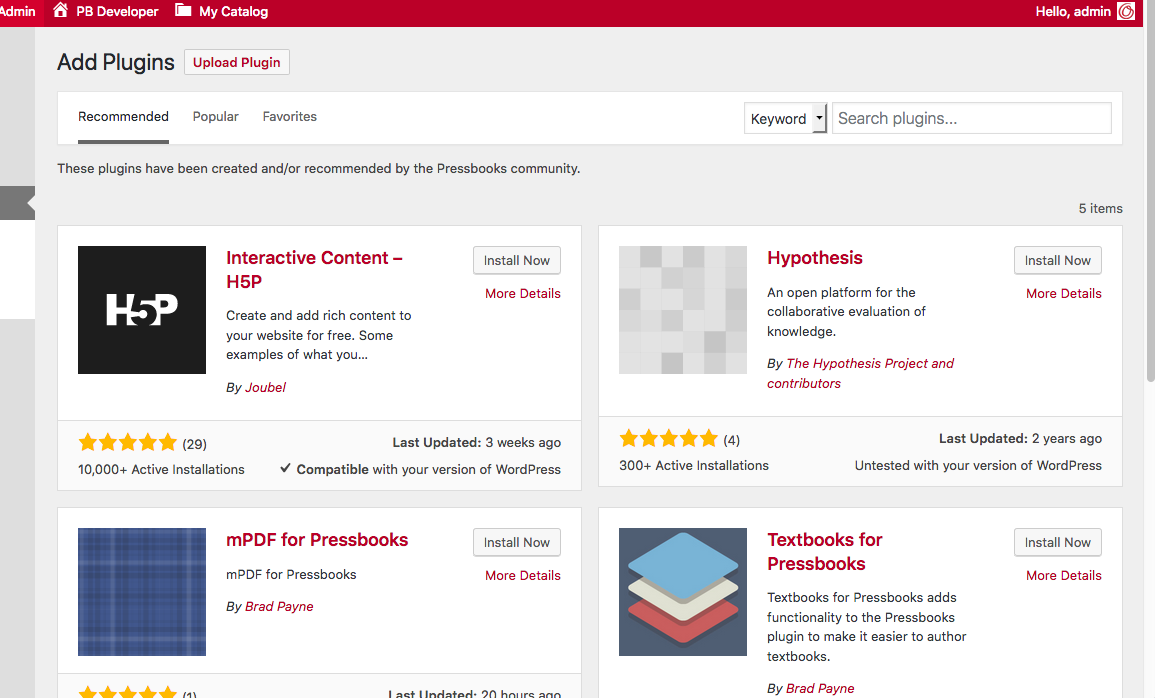Viewport: 1155px width, 698px height.
Task: Click the PB Developer menu item
Action: [x=105, y=11]
